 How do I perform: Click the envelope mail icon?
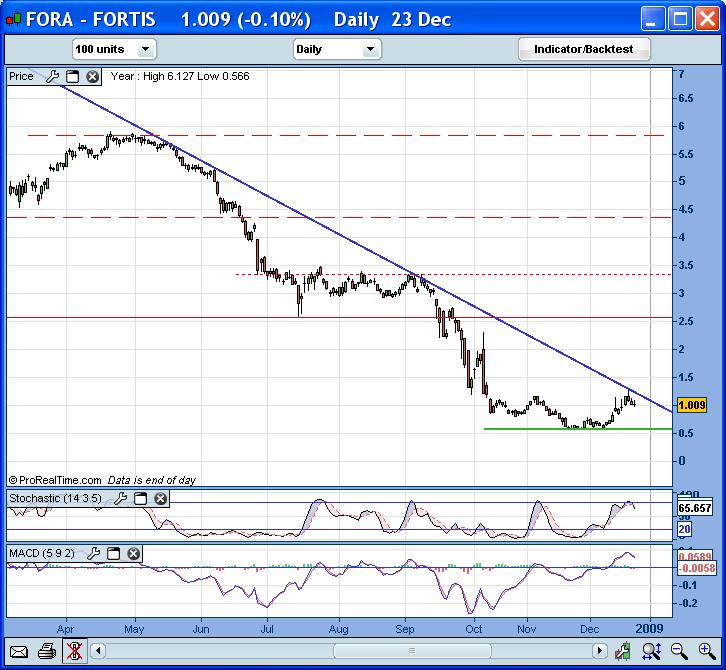19,651
